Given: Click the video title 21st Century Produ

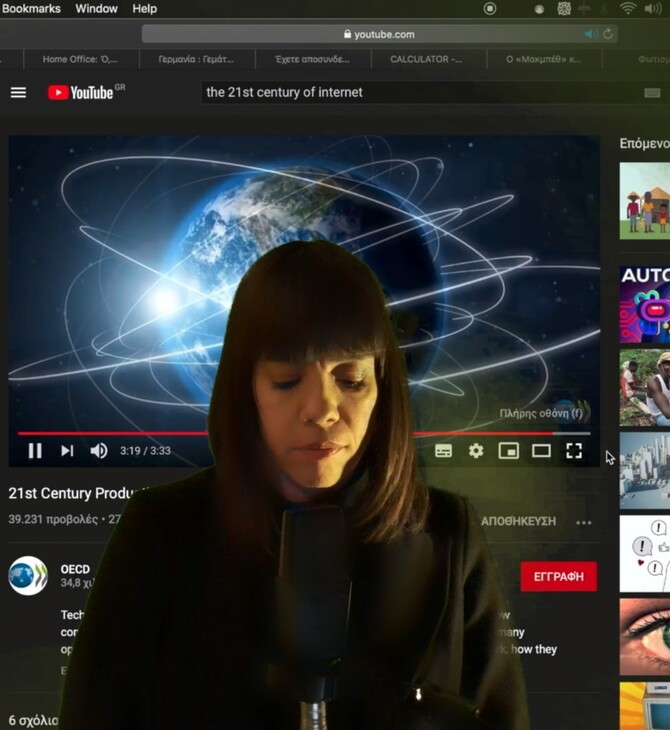Looking at the screenshot, I should coord(79,493).
